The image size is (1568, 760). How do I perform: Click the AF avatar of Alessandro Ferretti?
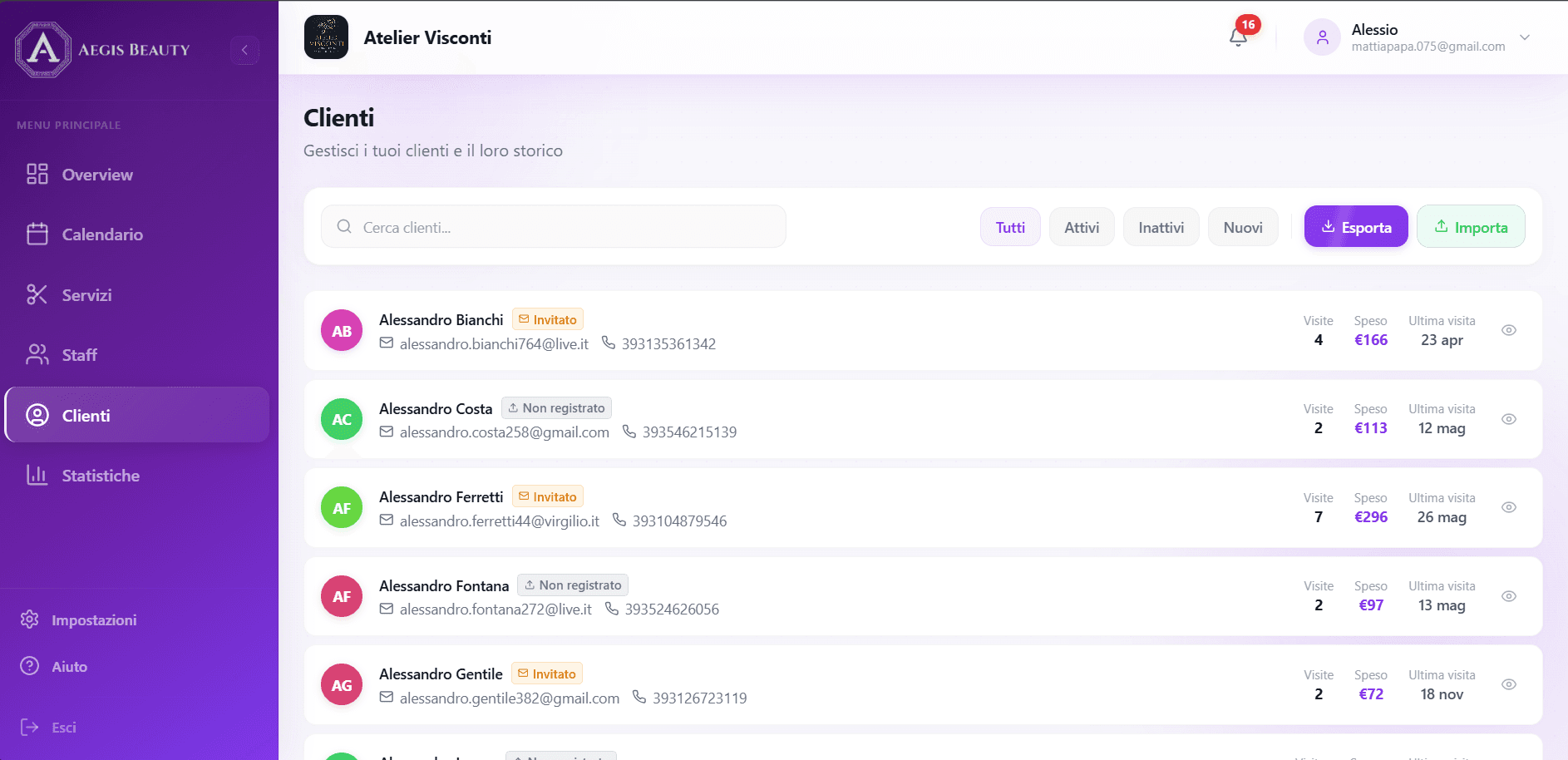pyautogui.click(x=342, y=507)
